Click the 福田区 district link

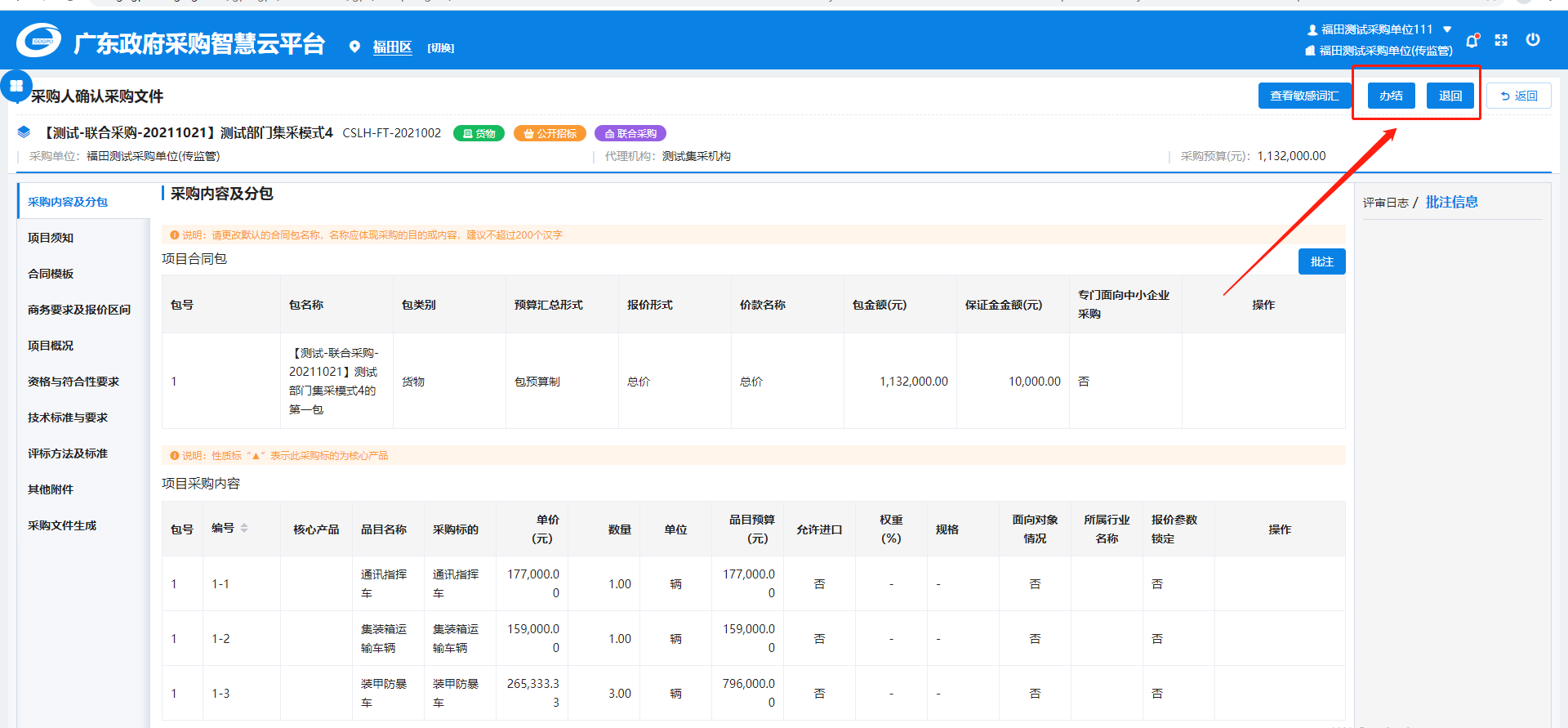tap(392, 47)
